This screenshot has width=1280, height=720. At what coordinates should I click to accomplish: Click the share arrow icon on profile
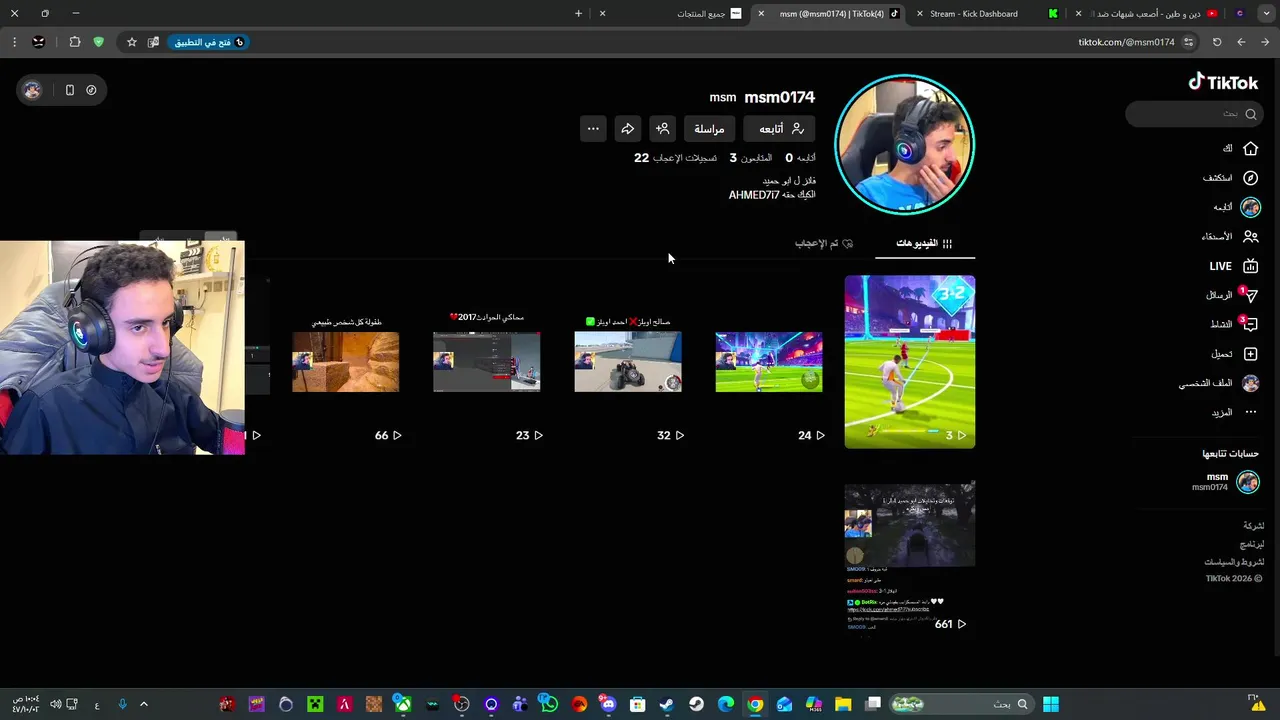click(x=627, y=129)
